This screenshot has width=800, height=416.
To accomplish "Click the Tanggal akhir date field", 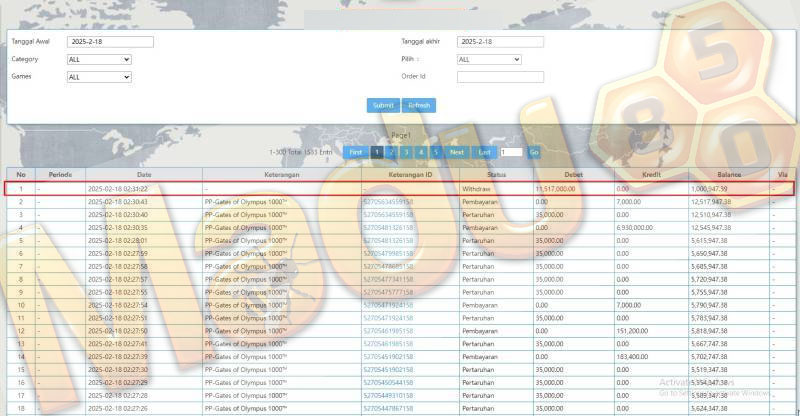I will click(x=499, y=42).
